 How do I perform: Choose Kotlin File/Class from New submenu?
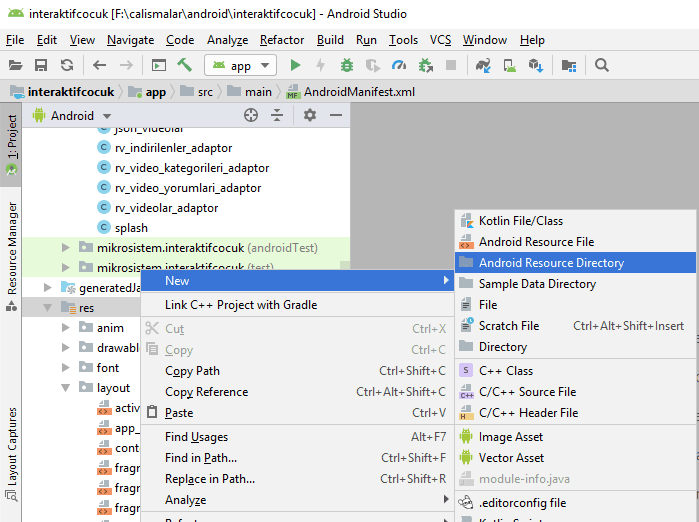point(575,221)
